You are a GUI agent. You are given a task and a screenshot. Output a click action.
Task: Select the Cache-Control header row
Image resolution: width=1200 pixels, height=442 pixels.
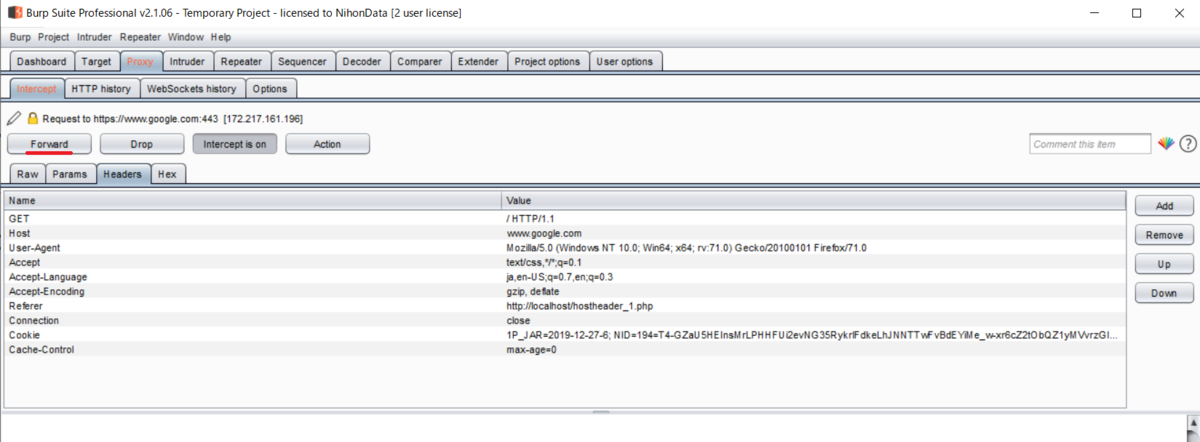pos(565,350)
